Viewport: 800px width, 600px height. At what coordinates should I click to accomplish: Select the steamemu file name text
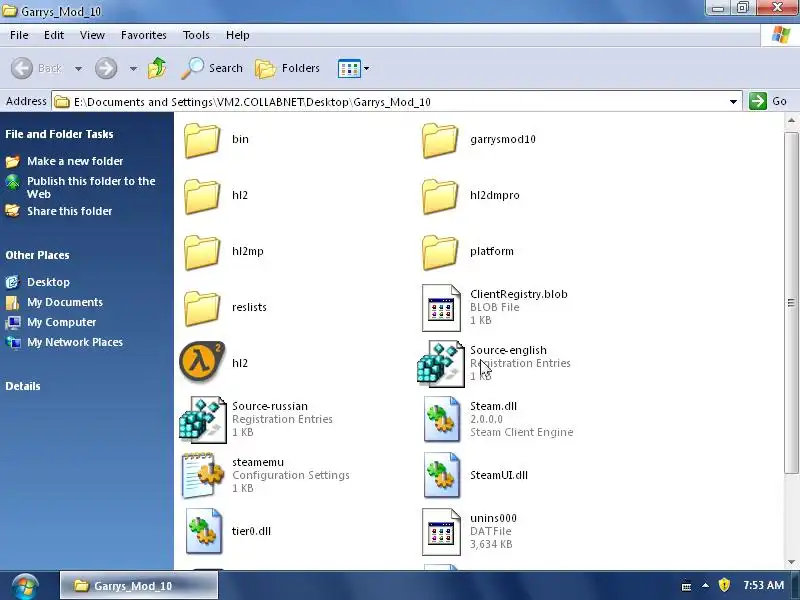click(x=258, y=462)
